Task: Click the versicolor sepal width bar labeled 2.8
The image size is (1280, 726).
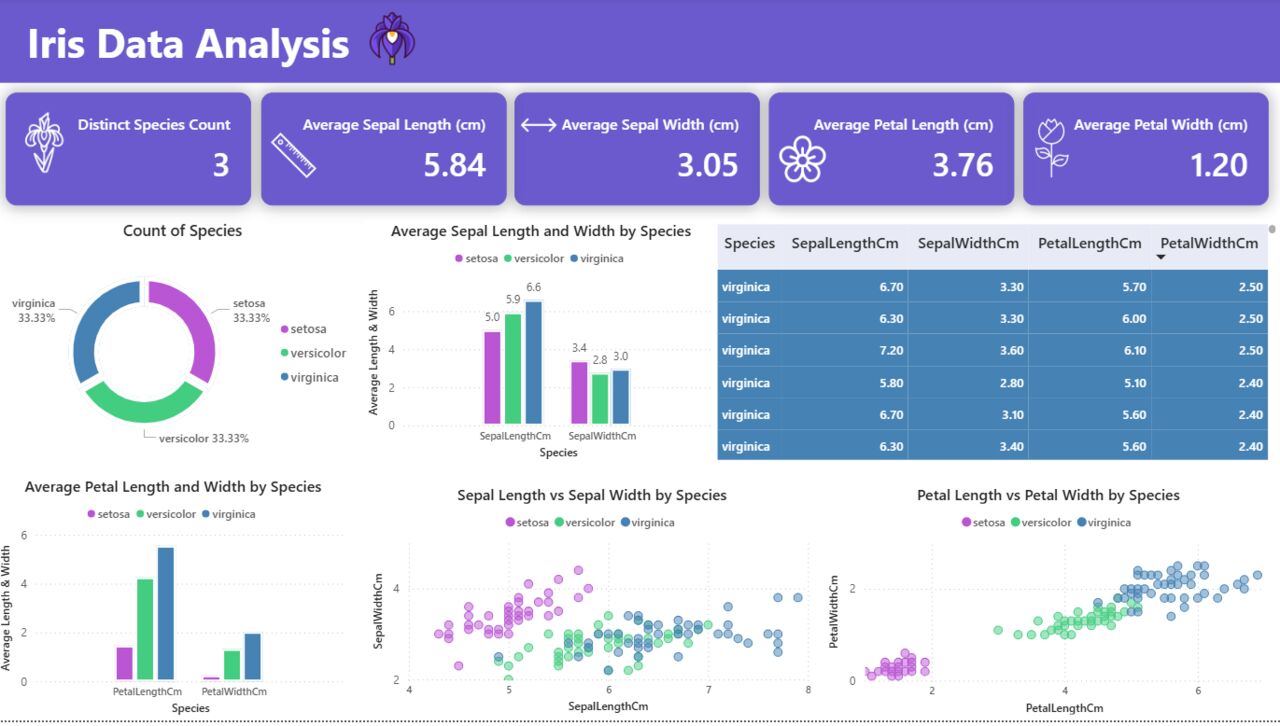Action: point(599,399)
